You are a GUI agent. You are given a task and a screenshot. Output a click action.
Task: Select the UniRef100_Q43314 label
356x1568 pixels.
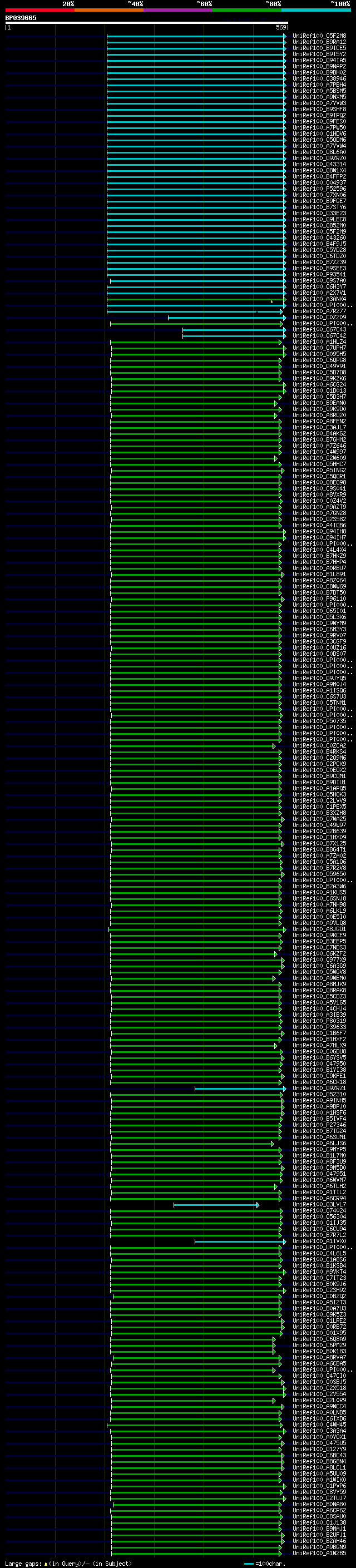click(x=319, y=164)
